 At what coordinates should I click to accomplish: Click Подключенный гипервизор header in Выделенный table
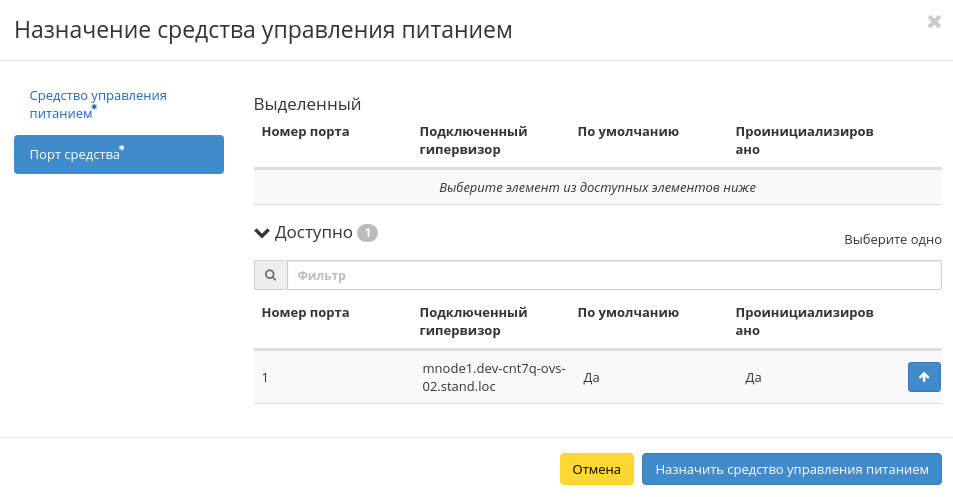pyautogui.click(x=473, y=141)
